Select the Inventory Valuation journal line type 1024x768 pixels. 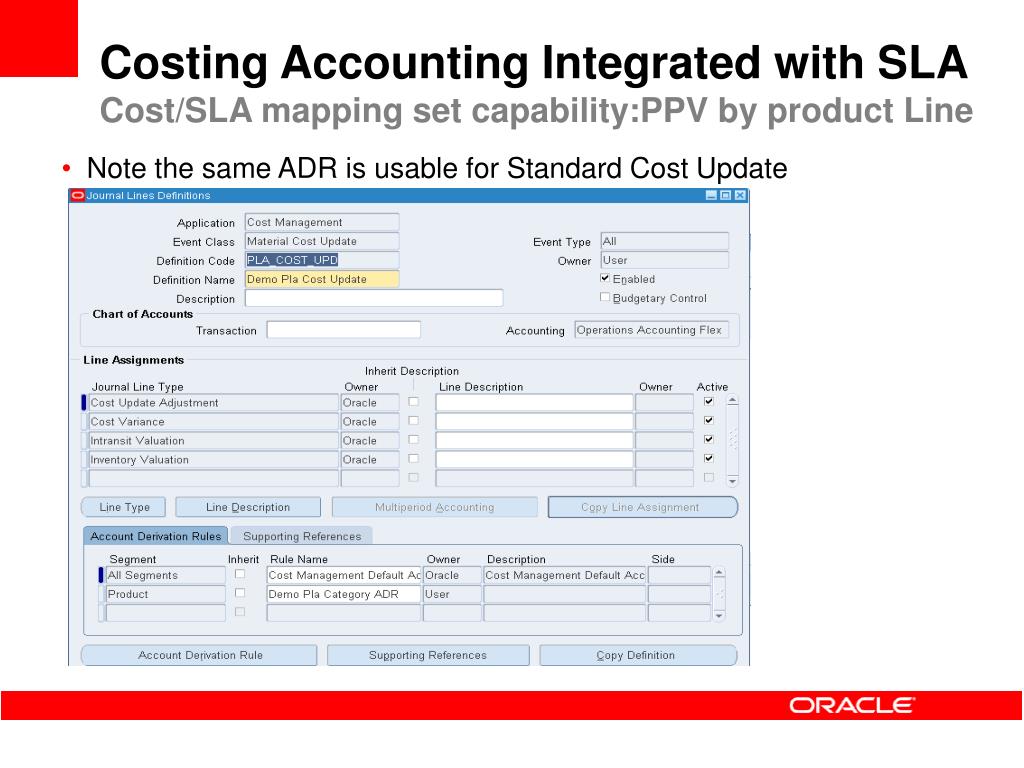point(214,460)
